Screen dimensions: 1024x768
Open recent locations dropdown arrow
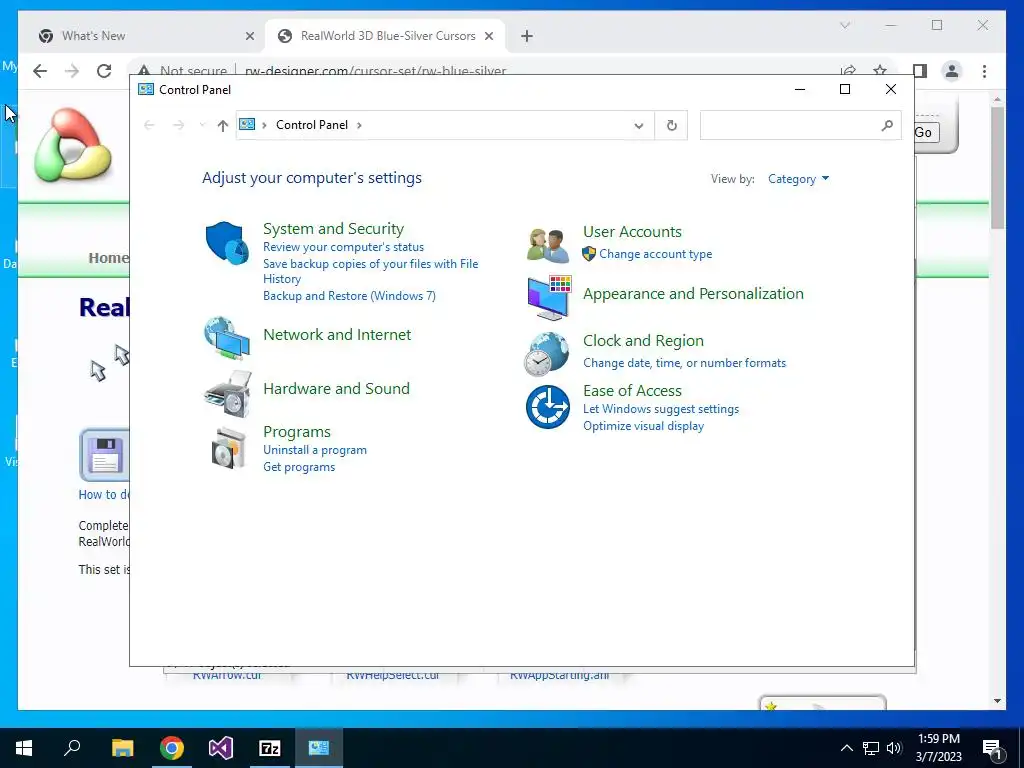click(x=202, y=125)
